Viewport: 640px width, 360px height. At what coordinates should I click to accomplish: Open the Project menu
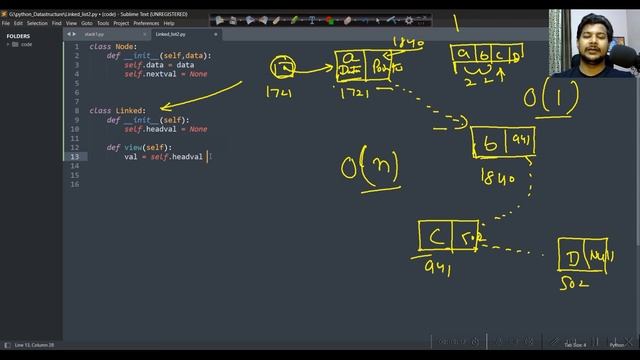[x=121, y=23]
